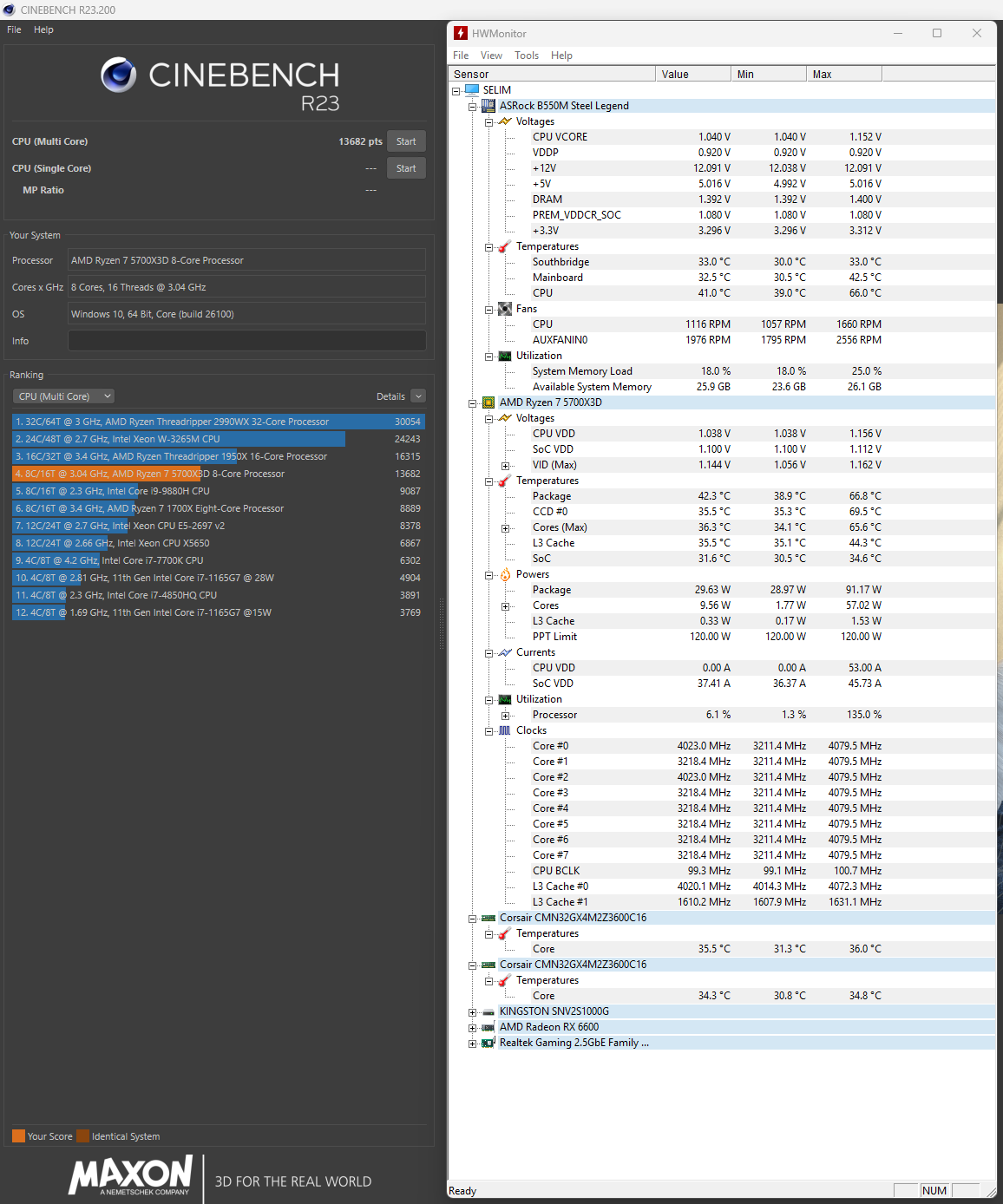Click the NUM indicator in the status bar
Image resolution: width=1003 pixels, height=1204 pixels.
[x=934, y=1190]
